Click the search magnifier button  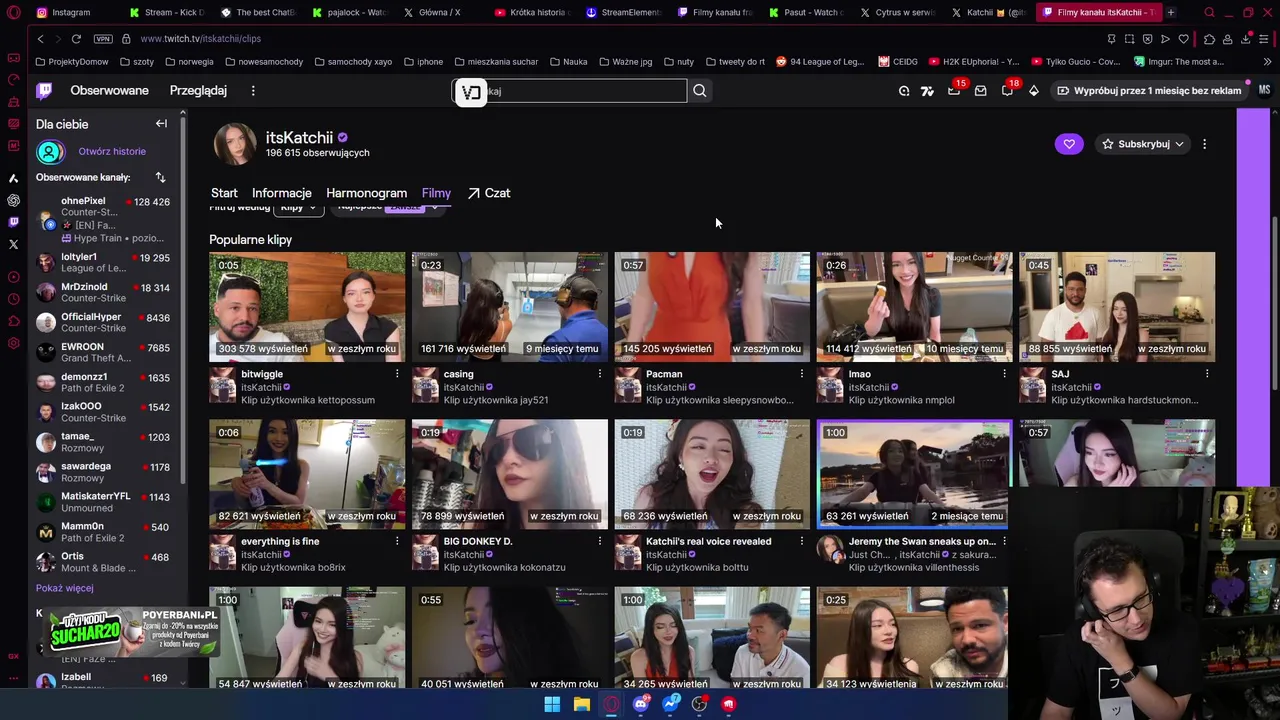pos(700,91)
